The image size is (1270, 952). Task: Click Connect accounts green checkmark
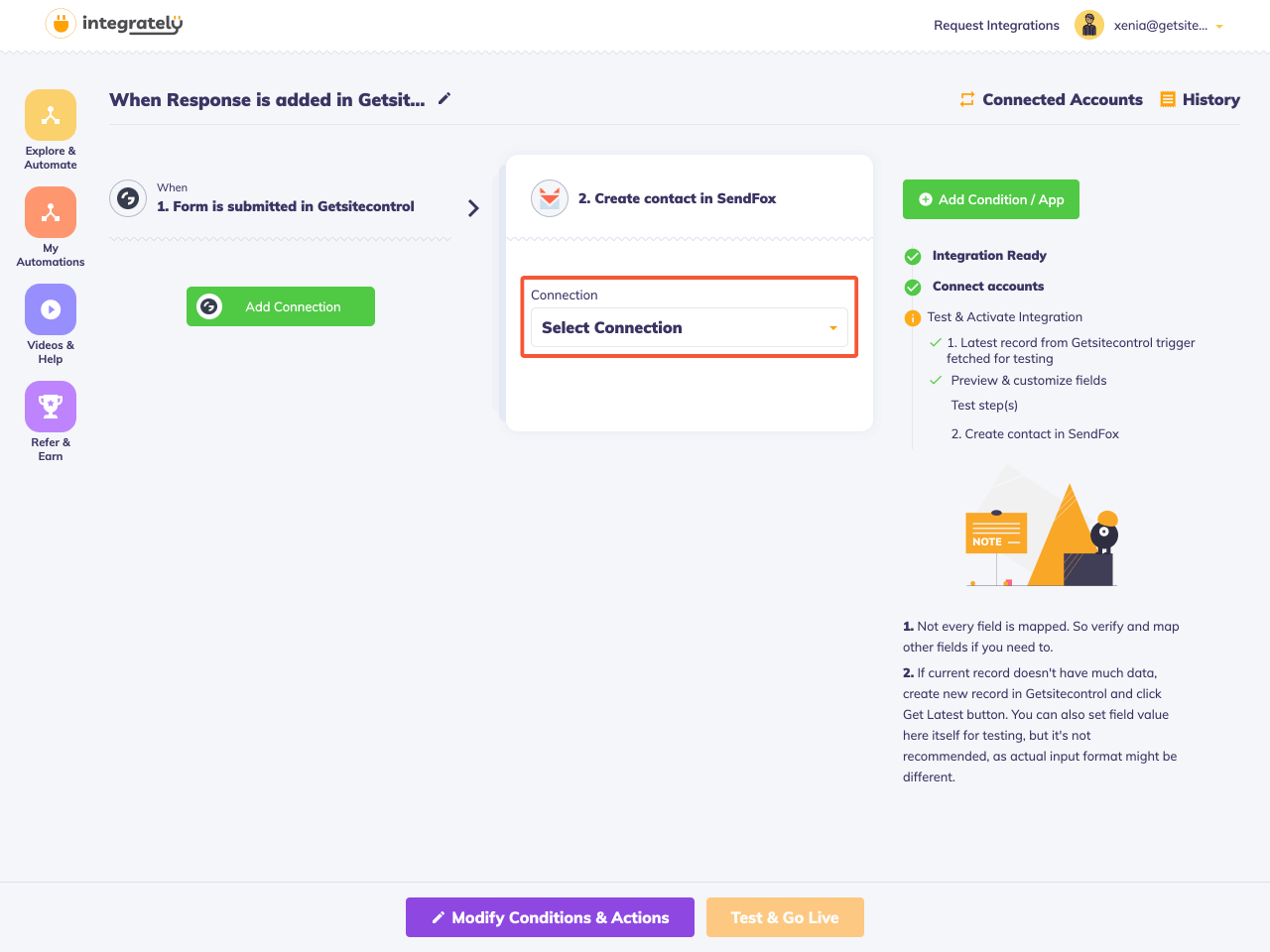coord(913,288)
